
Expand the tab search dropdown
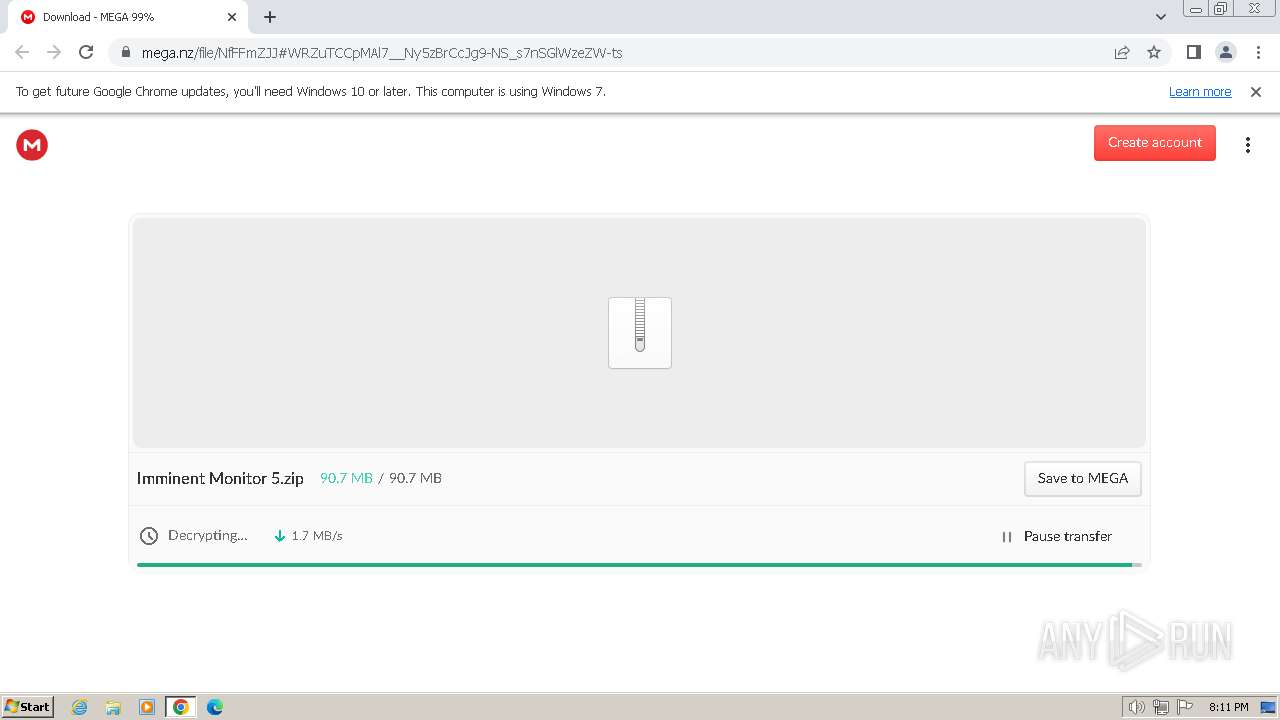click(1161, 17)
